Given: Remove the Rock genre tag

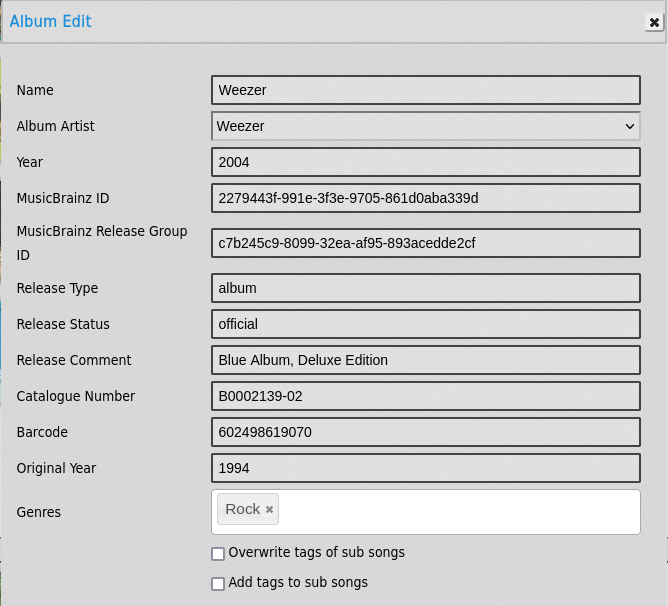Looking at the screenshot, I should tap(269, 510).
